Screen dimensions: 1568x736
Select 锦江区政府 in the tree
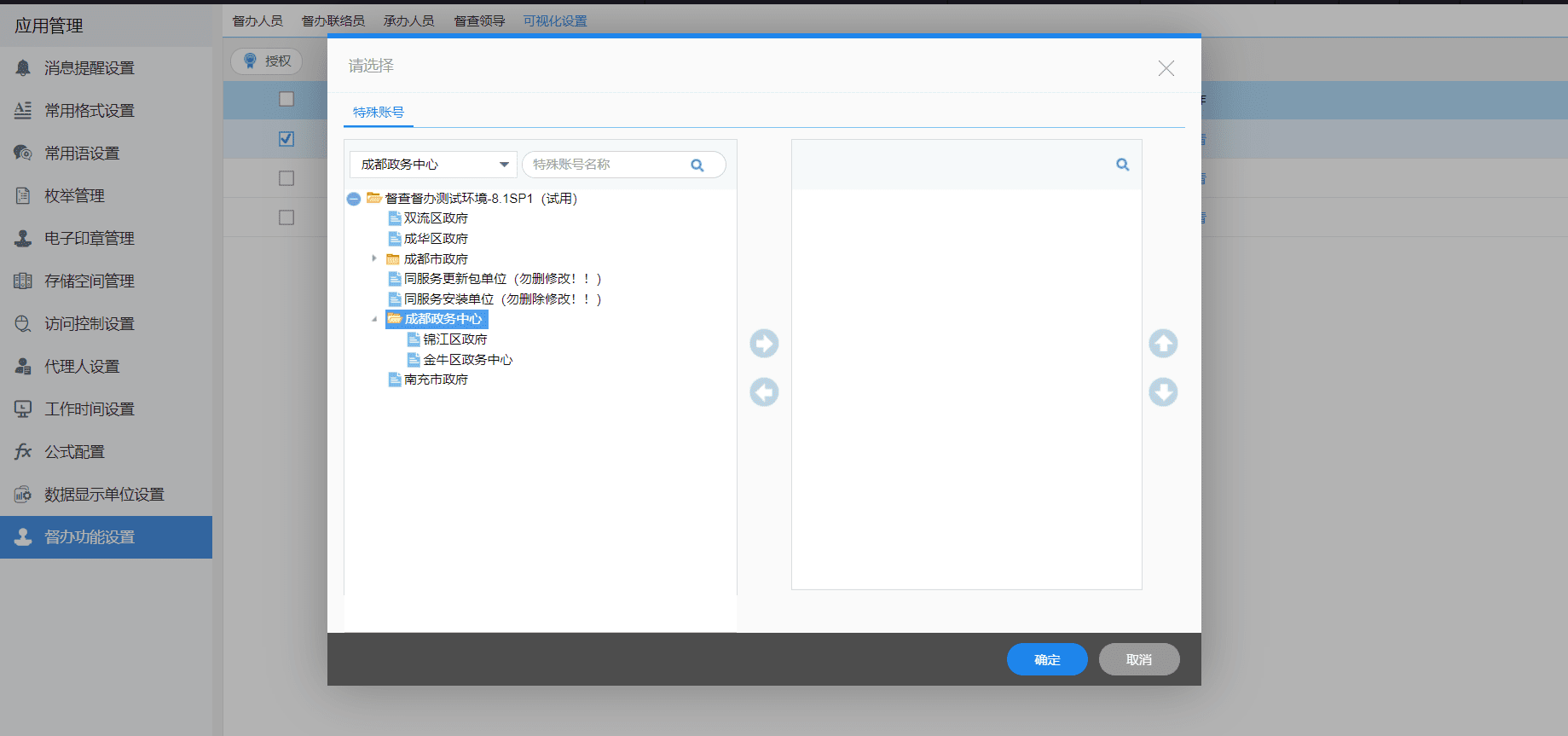point(455,339)
